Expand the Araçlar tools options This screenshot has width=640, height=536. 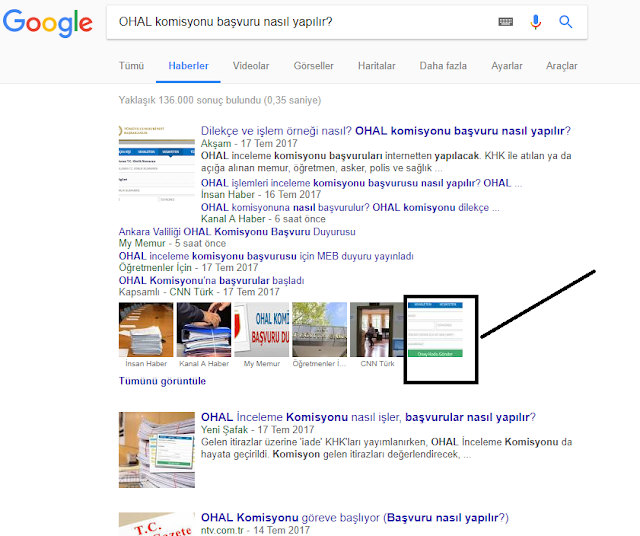[562, 66]
